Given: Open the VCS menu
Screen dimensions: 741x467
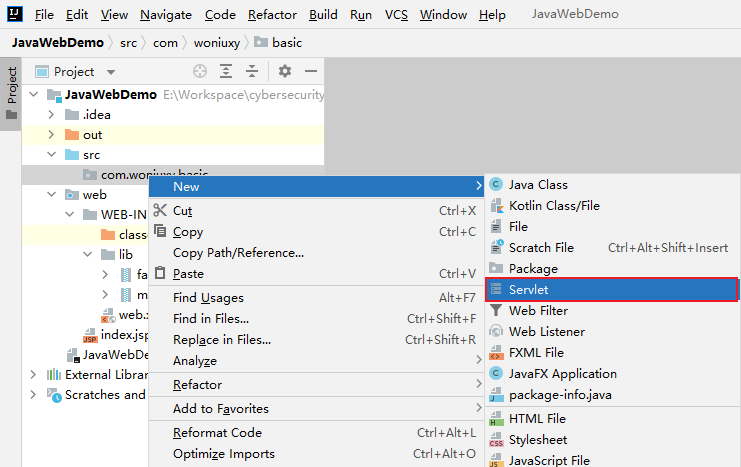Looking at the screenshot, I should point(396,15).
